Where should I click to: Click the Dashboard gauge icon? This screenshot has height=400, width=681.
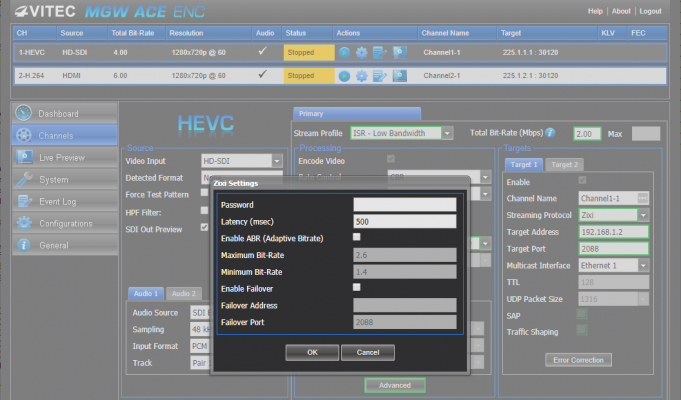[x=23, y=113]
